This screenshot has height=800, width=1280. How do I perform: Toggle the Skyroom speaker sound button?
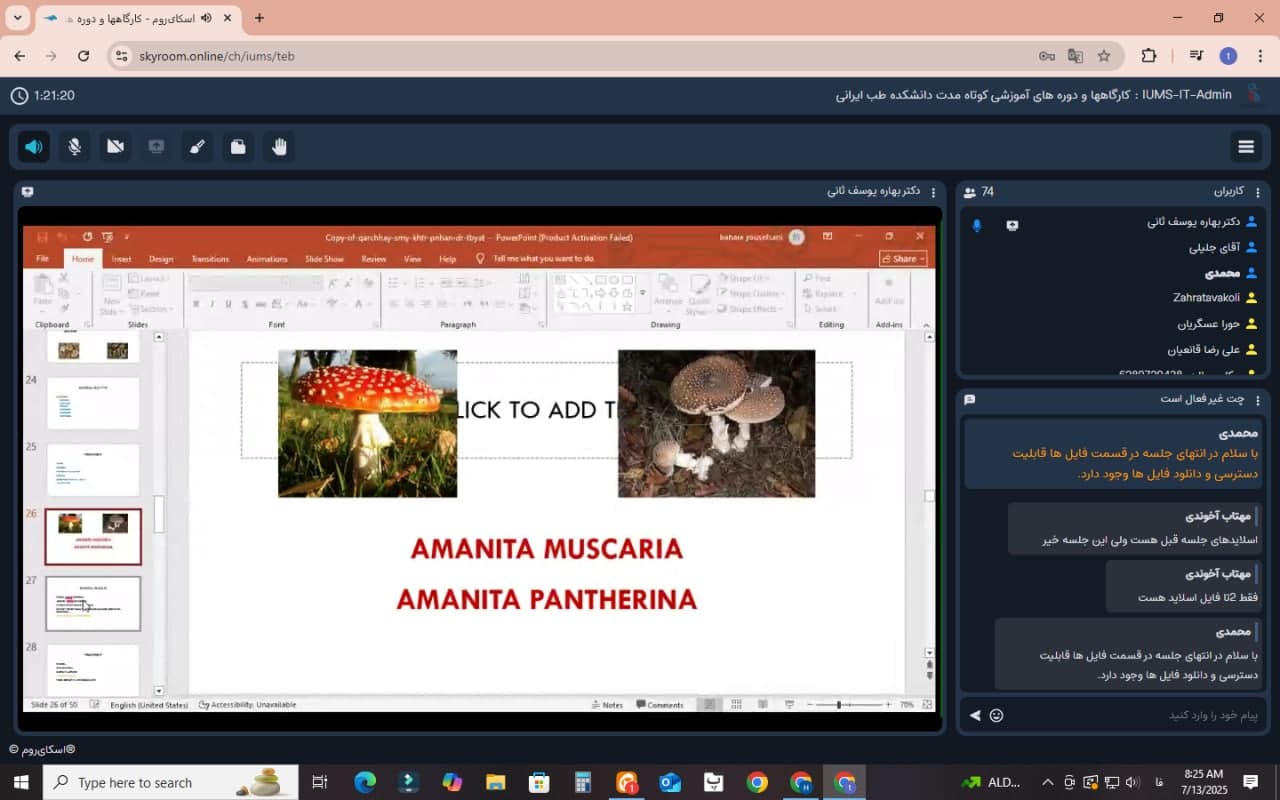[34, 147]
